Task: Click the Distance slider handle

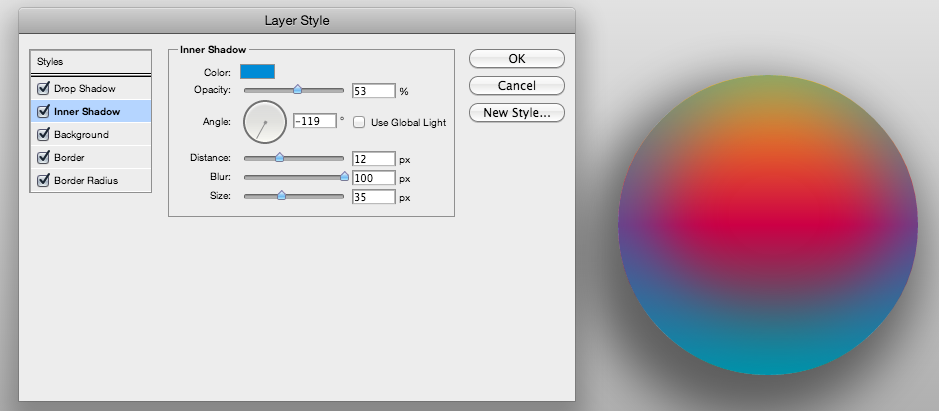Action: coord(279,158)
